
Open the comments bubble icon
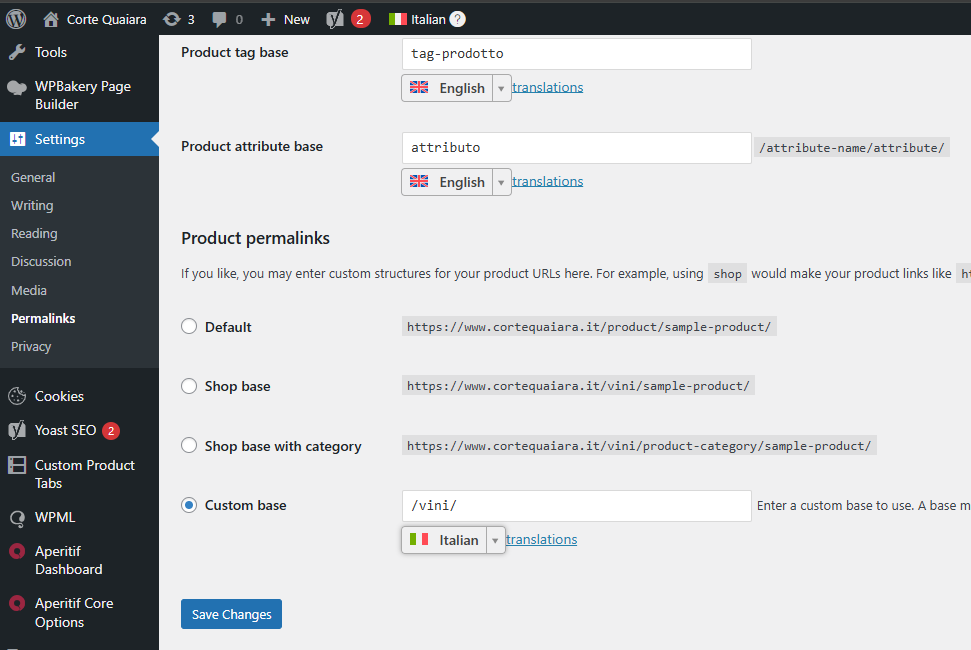pos(218,19)
